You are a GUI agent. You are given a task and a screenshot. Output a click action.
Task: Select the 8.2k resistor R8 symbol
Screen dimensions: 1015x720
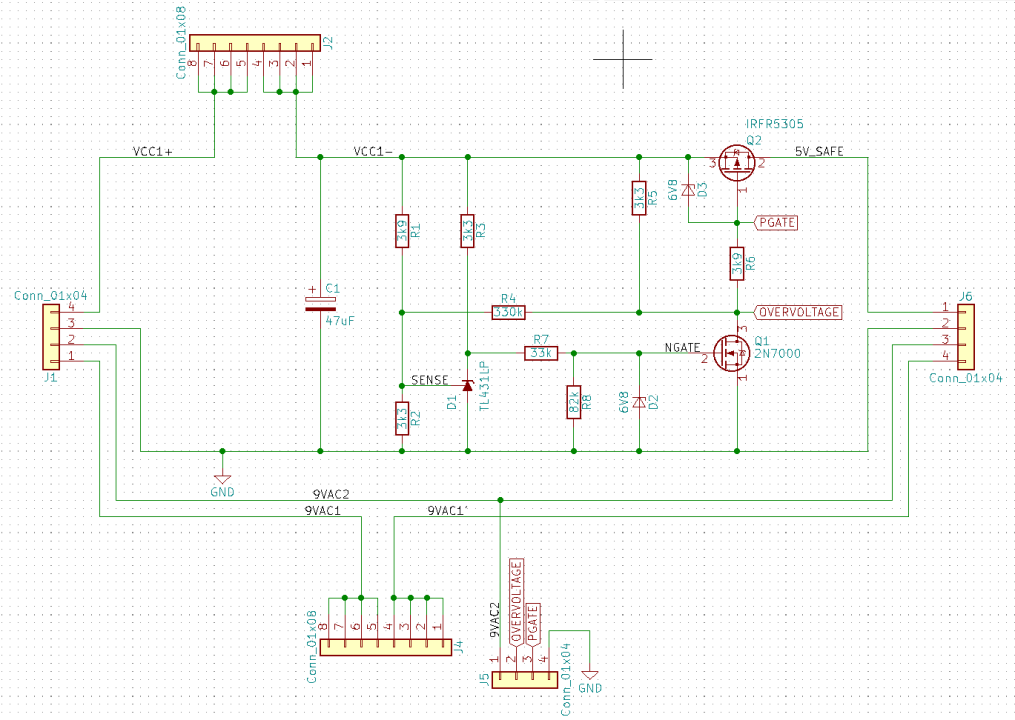point(575,404)
